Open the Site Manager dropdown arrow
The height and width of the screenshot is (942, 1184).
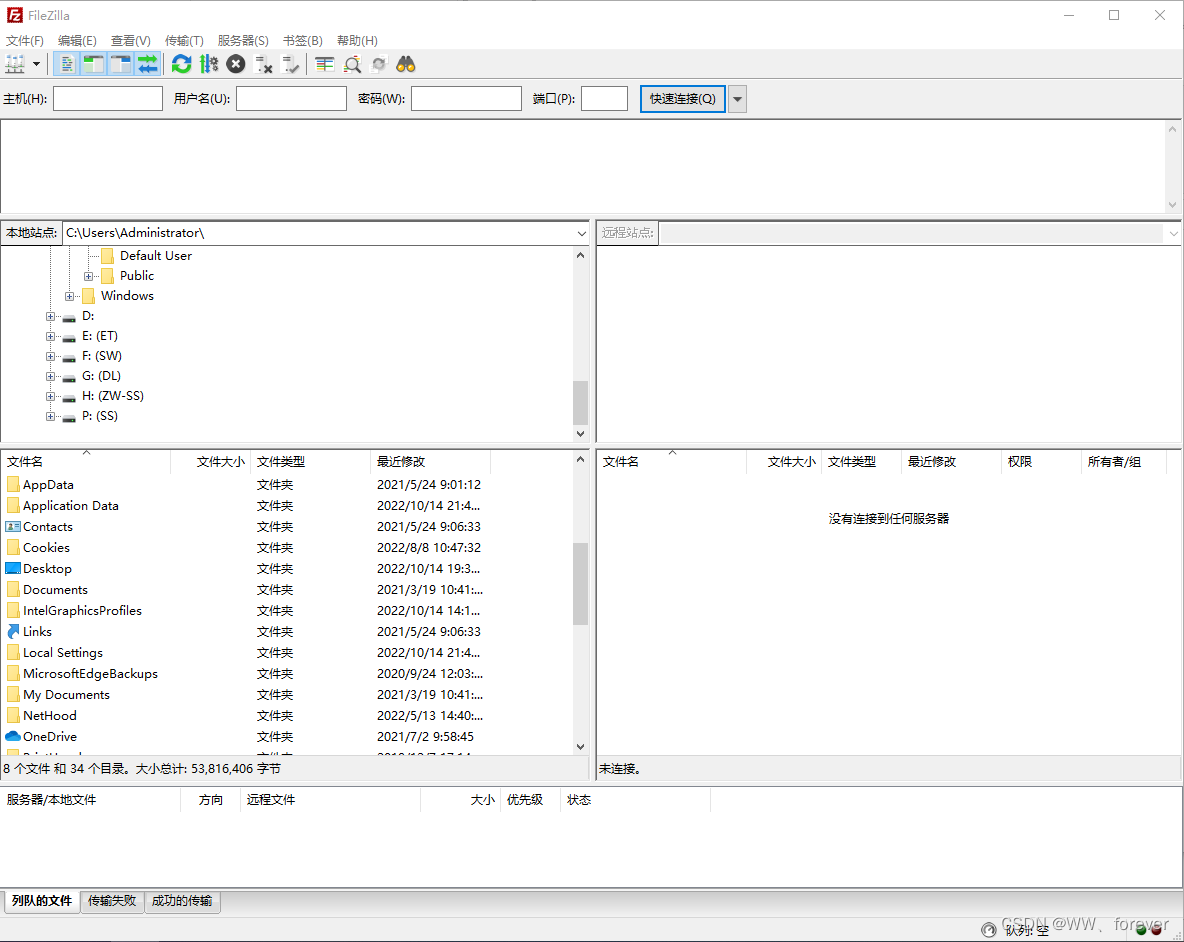coord(35,64)
